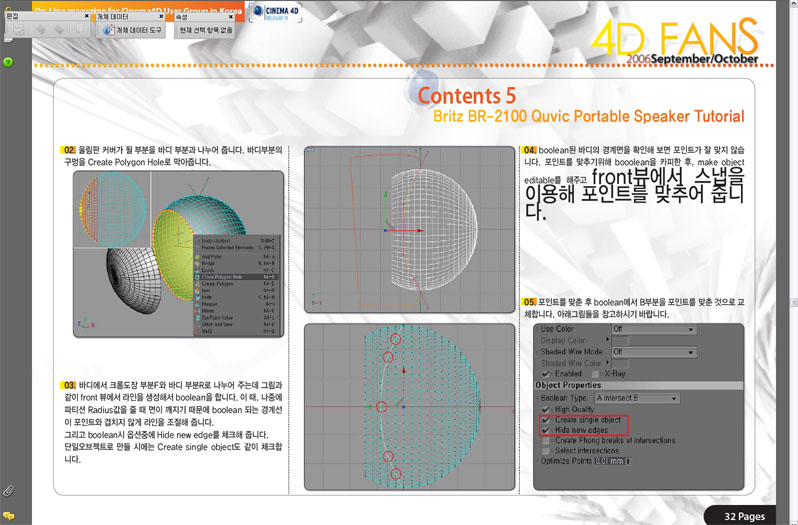Close the 속성 floating toolbar

pos(231,16)
